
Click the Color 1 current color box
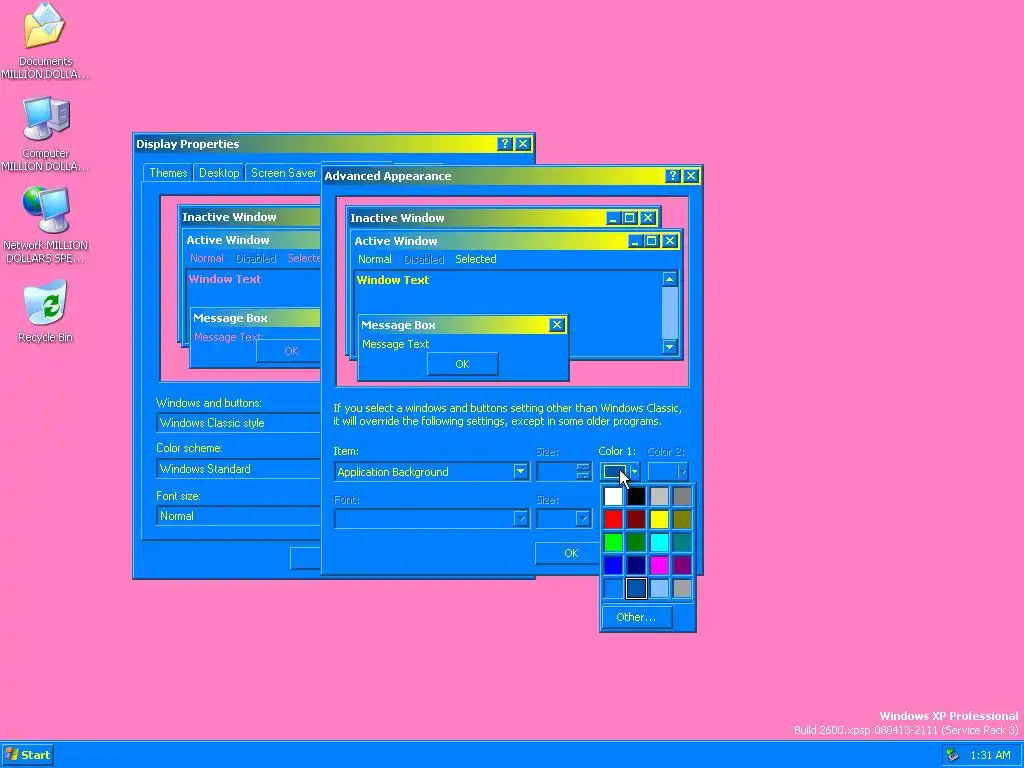coord(615,472)
